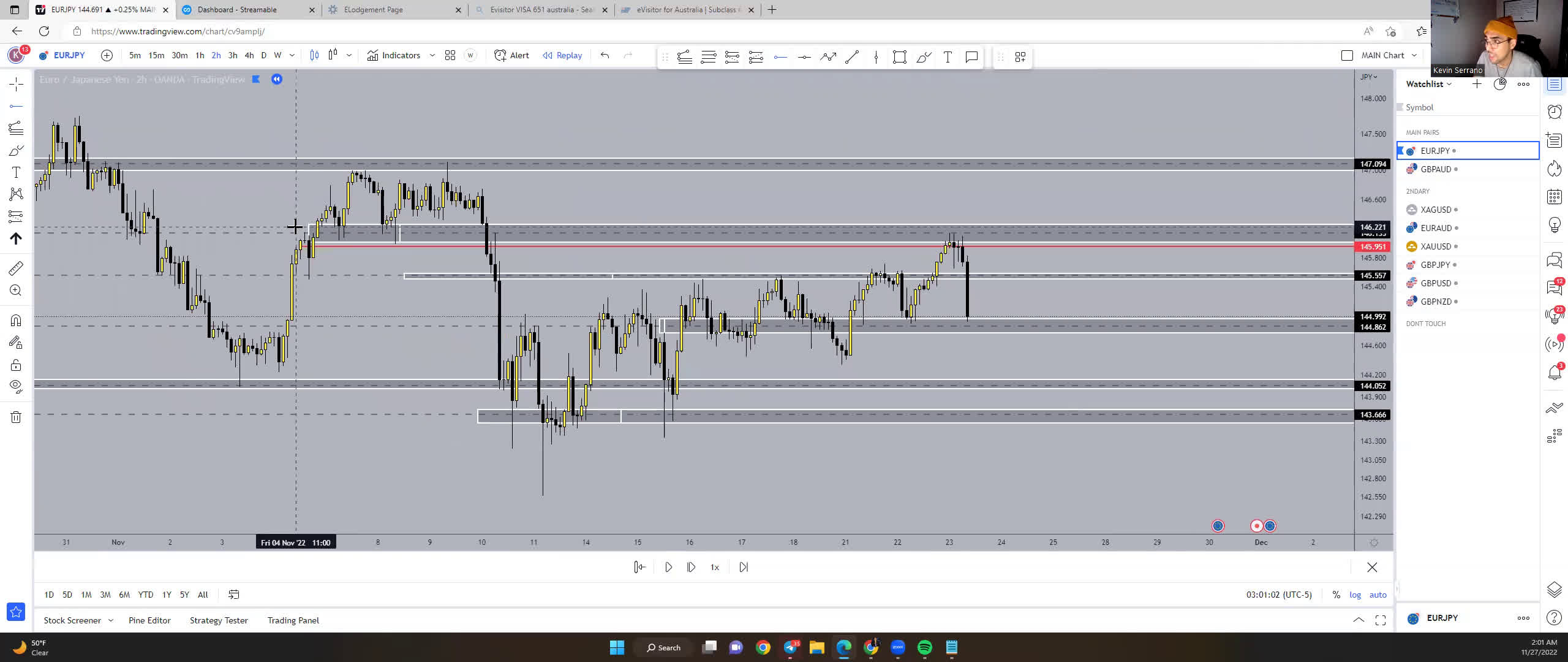Select the Measure ruler tool
This screenshot has height=662, width=1568.
(x=16, y=268)
